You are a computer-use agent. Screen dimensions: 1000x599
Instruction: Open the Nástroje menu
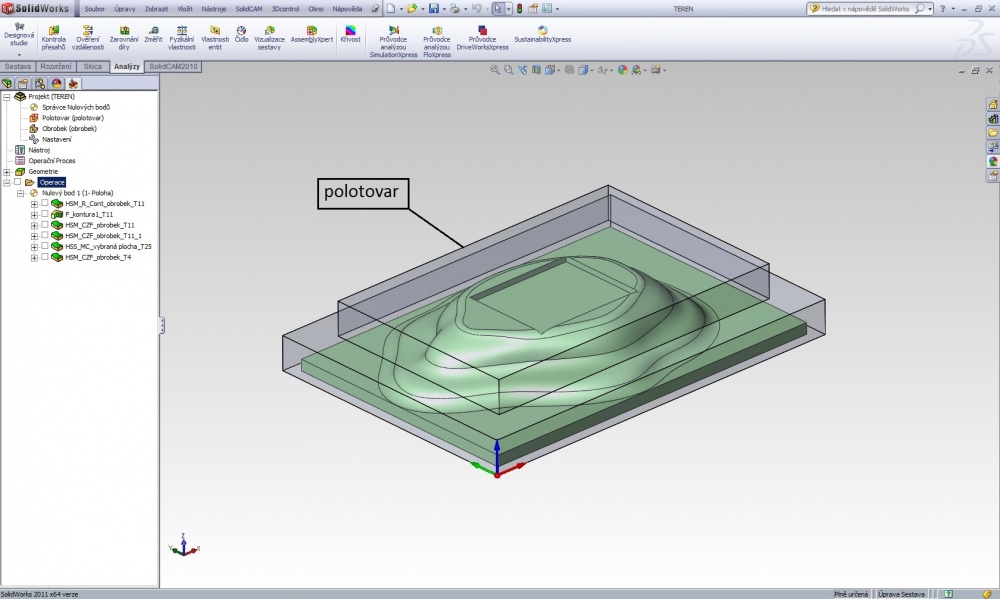coord(214,9)
